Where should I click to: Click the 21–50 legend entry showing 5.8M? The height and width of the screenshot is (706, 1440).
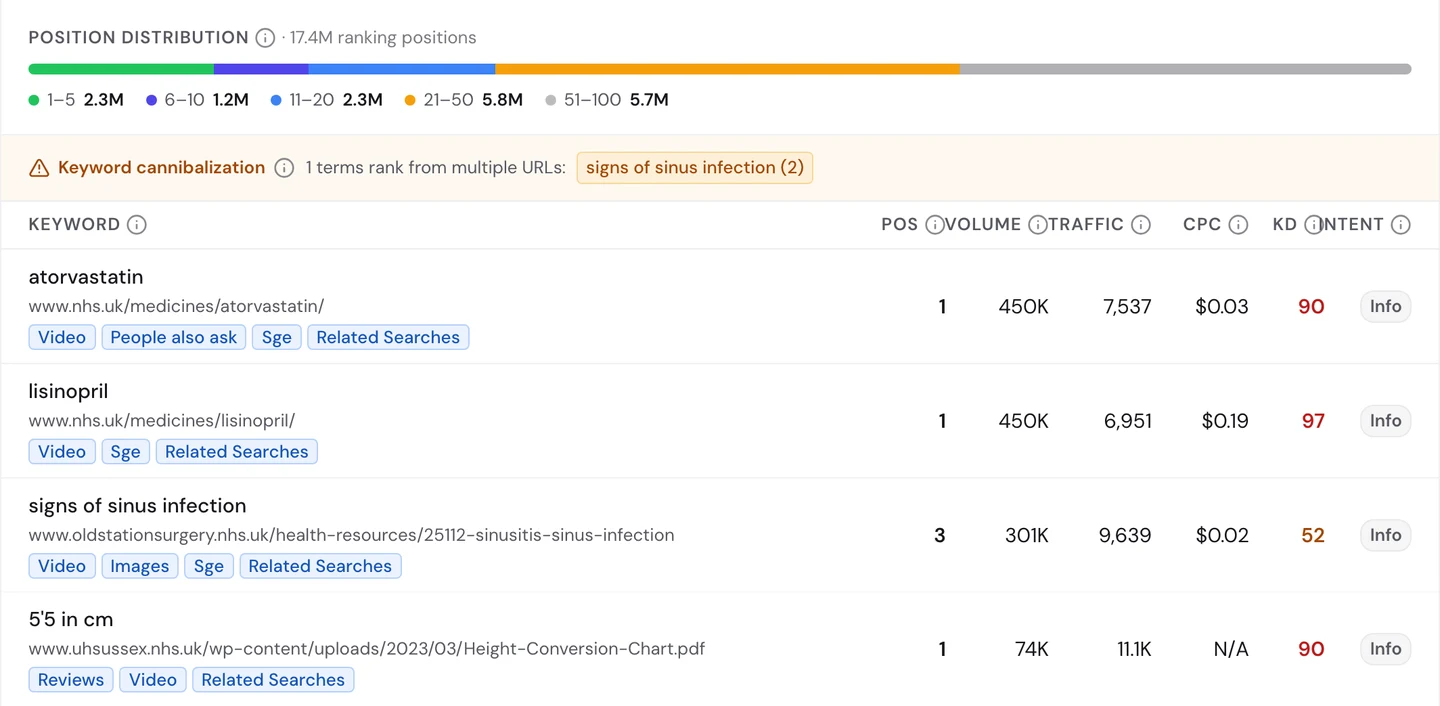464,100
